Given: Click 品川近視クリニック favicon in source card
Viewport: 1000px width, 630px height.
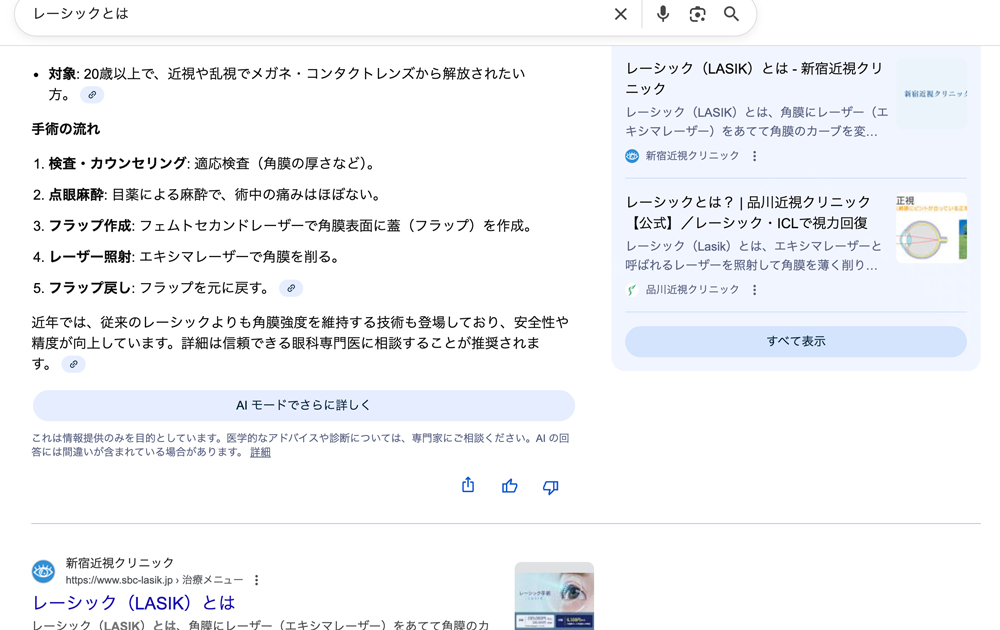Looking at the screenshot, I should 632,290.
